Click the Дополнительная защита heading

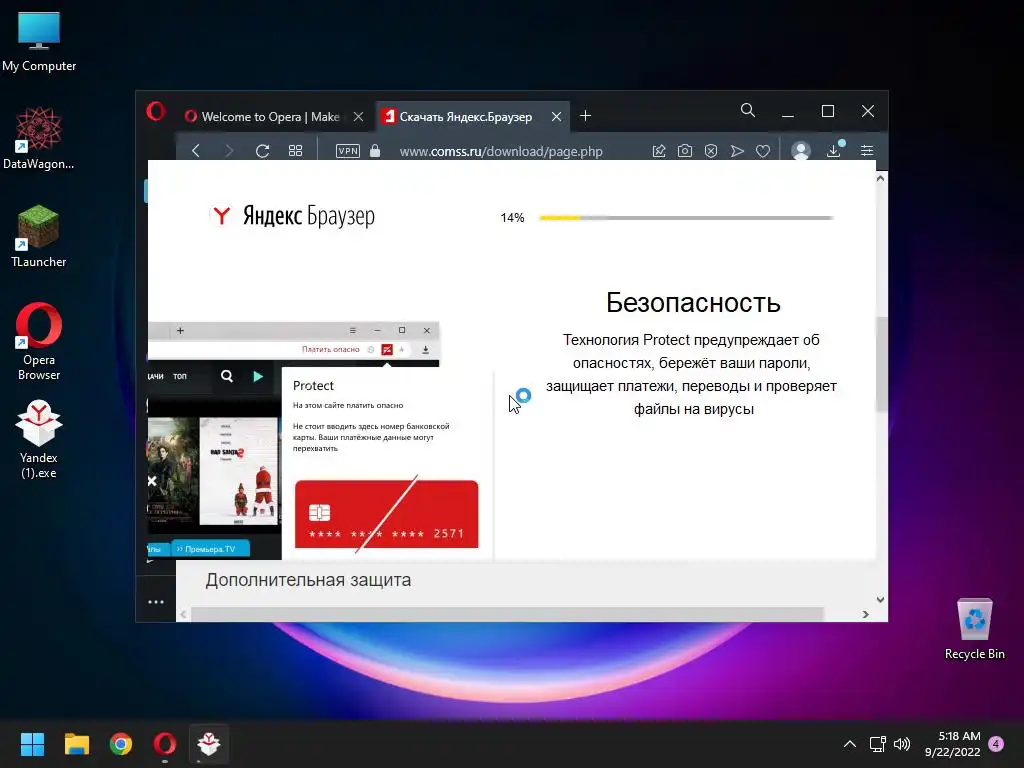[x=308, y=580]
